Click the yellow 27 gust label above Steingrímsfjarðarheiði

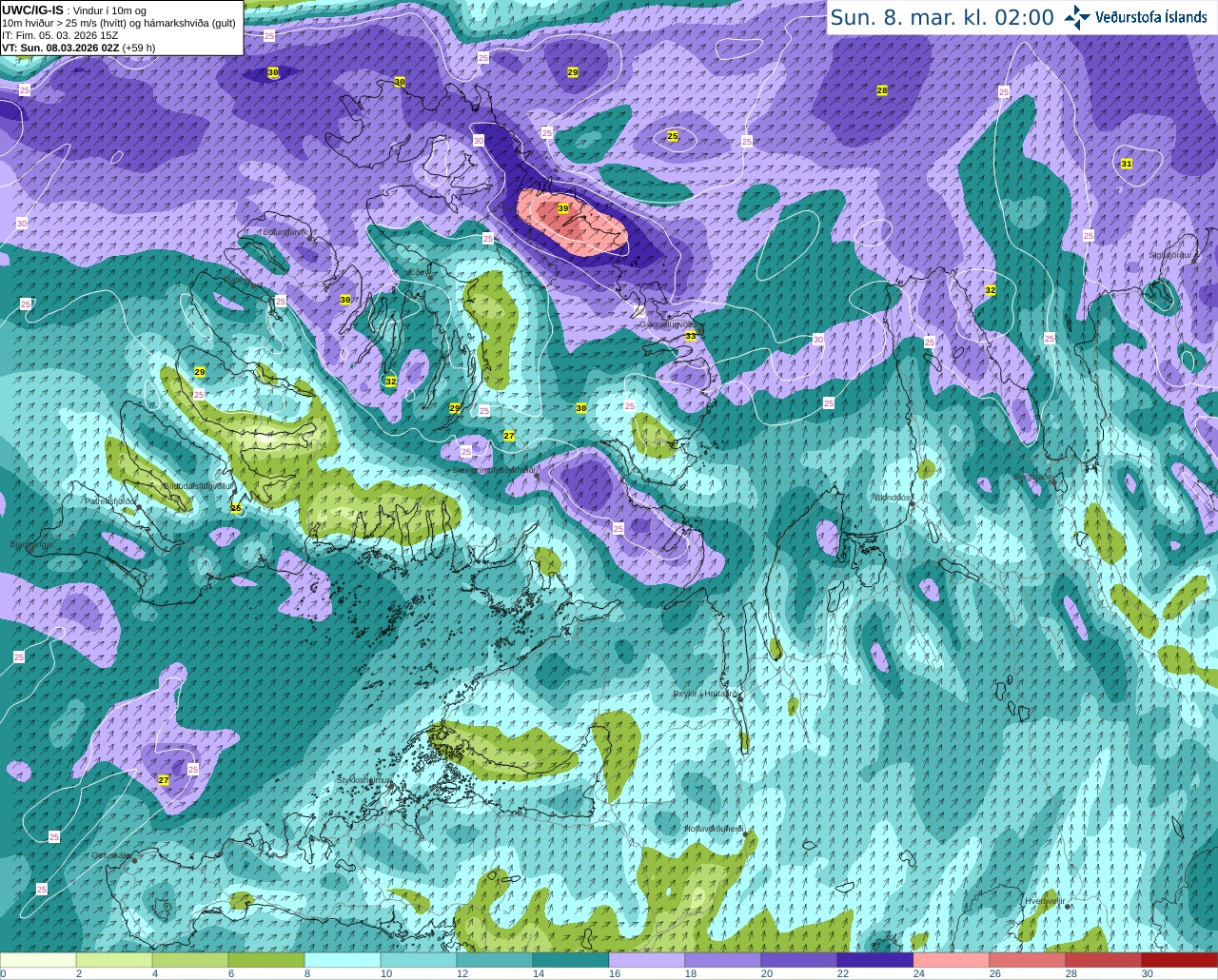click(x=509, y=435)
